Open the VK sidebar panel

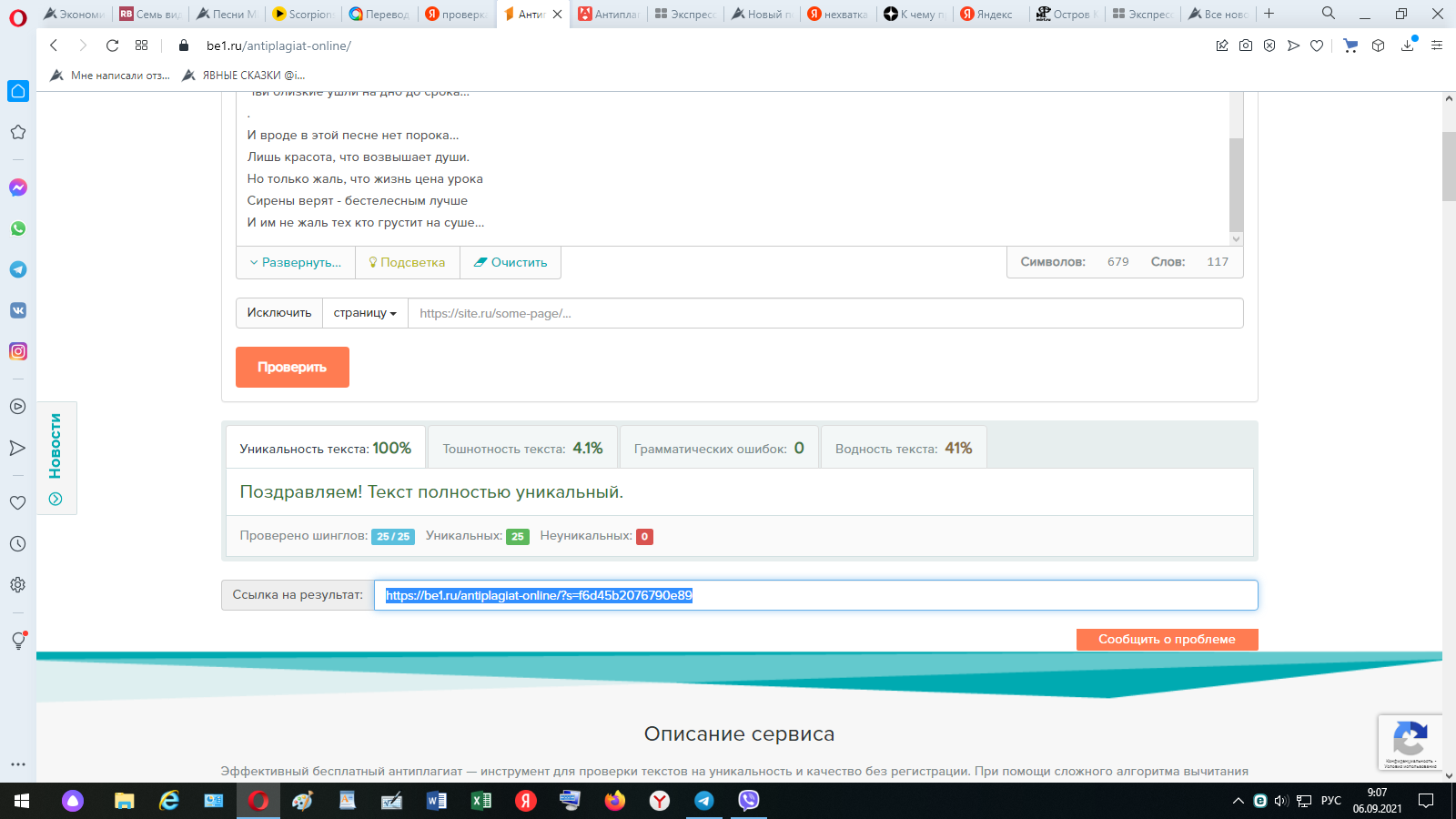(x=18, y=310)
